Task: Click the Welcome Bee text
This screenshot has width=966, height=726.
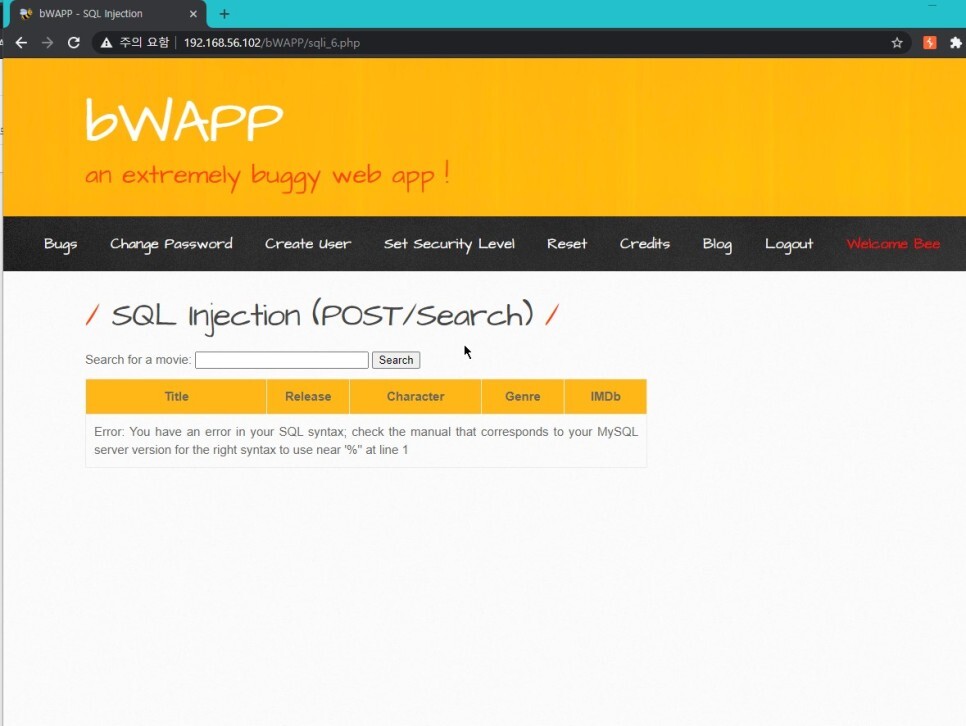Action: click(893, 244)
